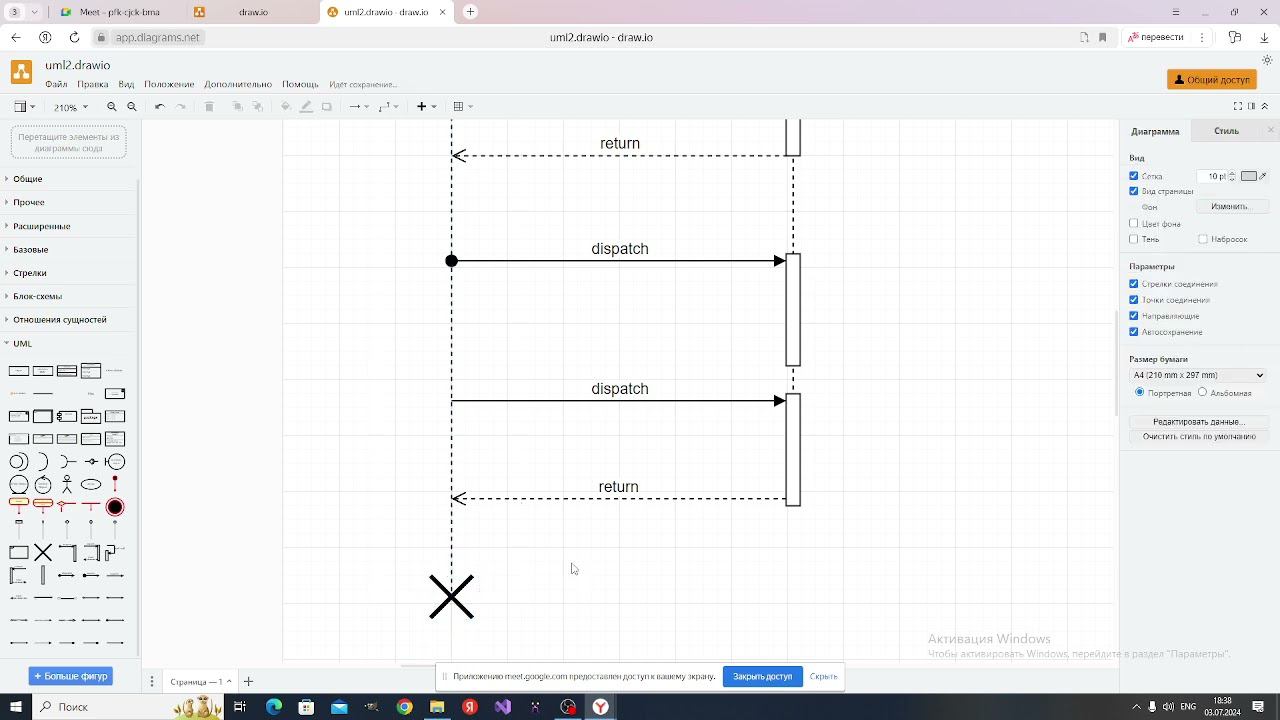Click the line color pencil icon
Image resolution: width=1280 pixels, height=720 pixels.
[x=306, y=107]
